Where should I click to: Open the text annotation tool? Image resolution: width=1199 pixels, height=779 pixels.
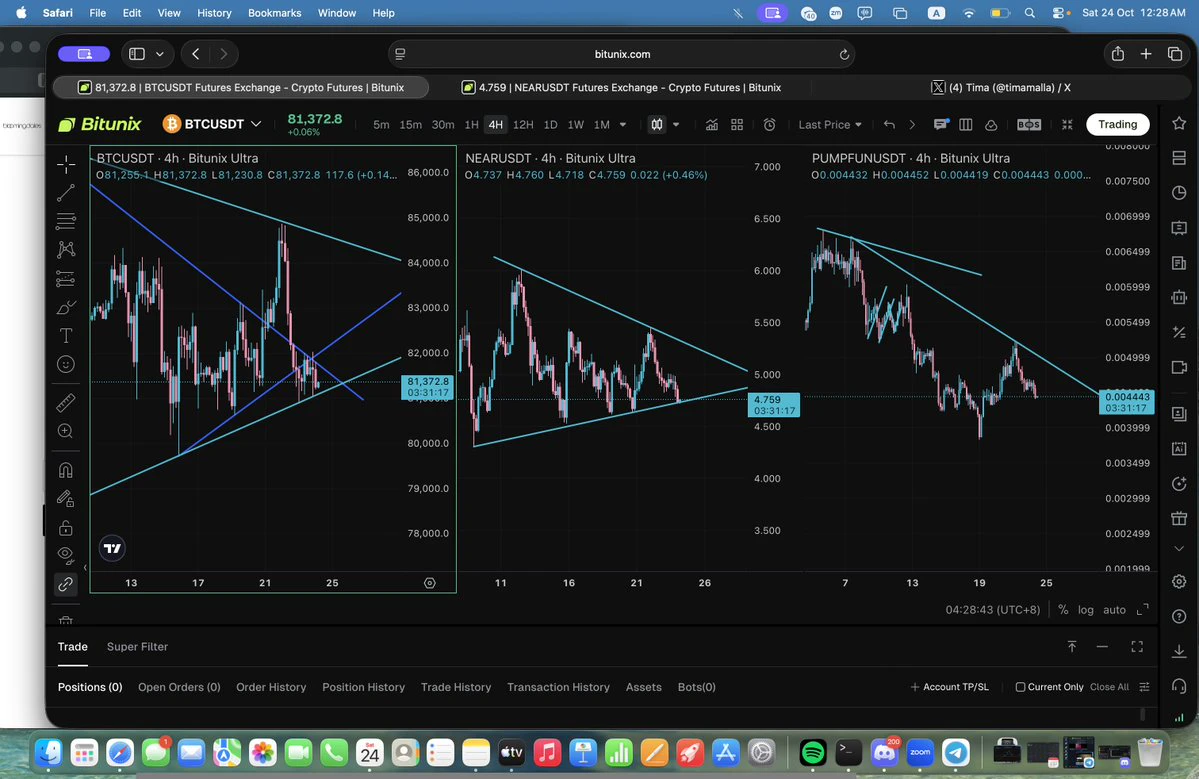click(66, 336)
